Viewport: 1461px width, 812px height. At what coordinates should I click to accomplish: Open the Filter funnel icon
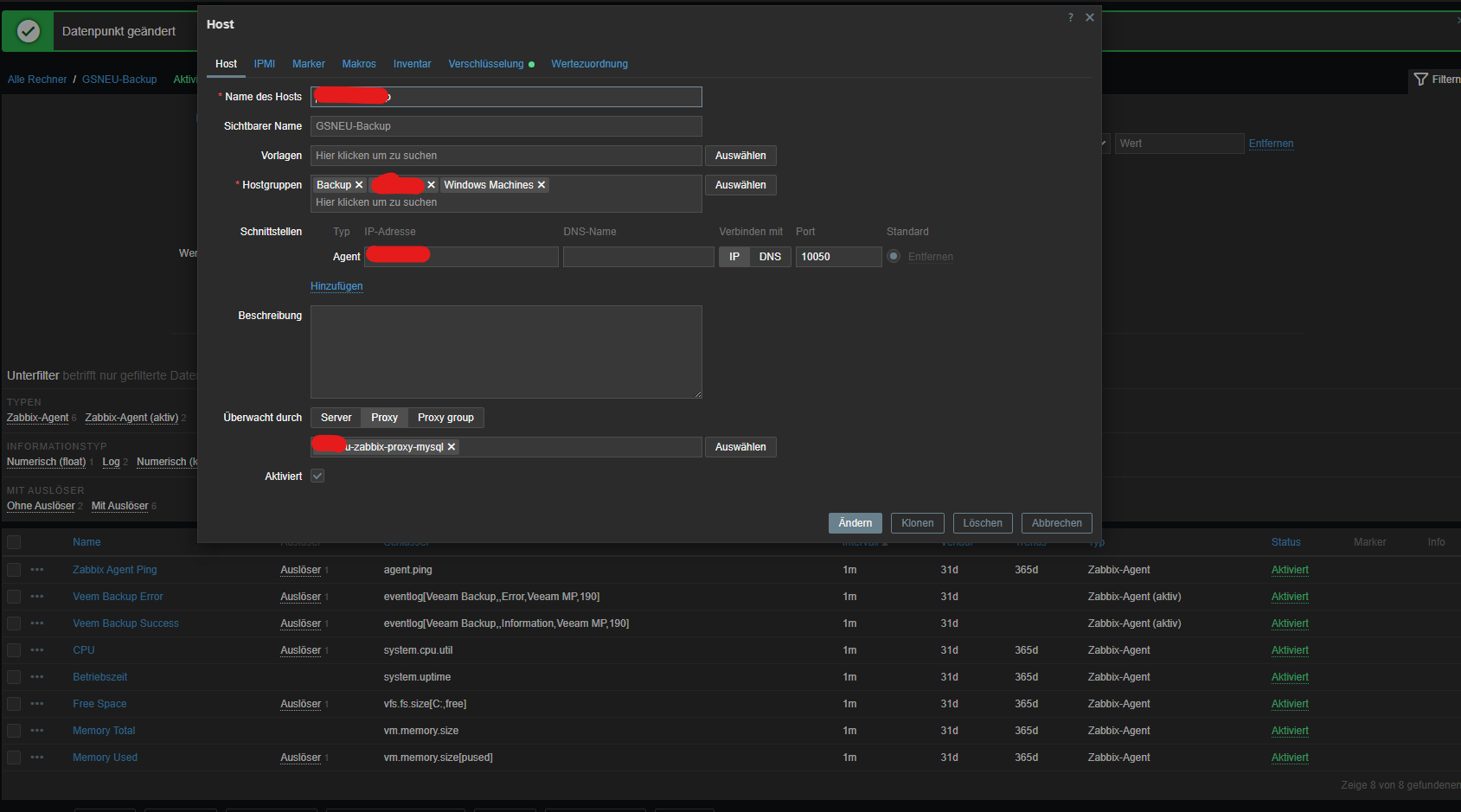pyautogui.click(x=1420, y=80)
